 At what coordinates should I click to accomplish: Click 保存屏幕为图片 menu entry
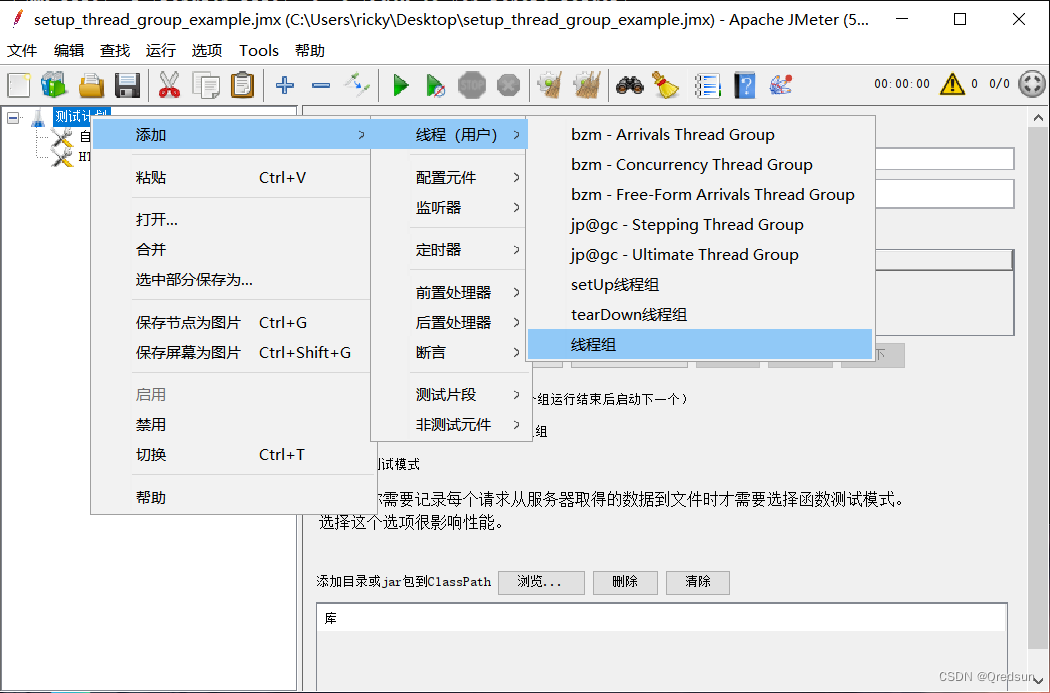point(231,352)
